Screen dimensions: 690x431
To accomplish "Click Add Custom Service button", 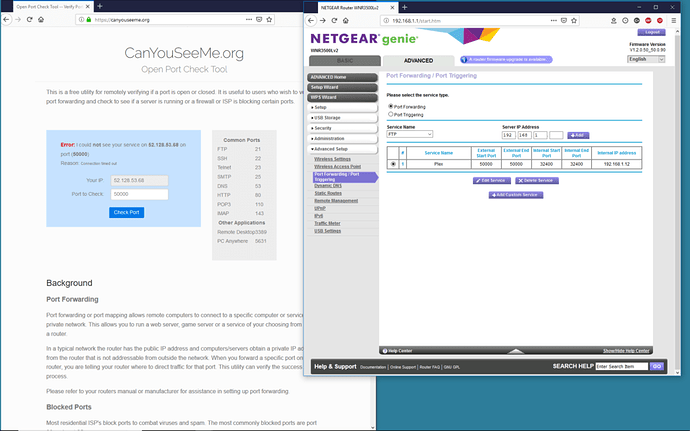I will coord(516,195).
